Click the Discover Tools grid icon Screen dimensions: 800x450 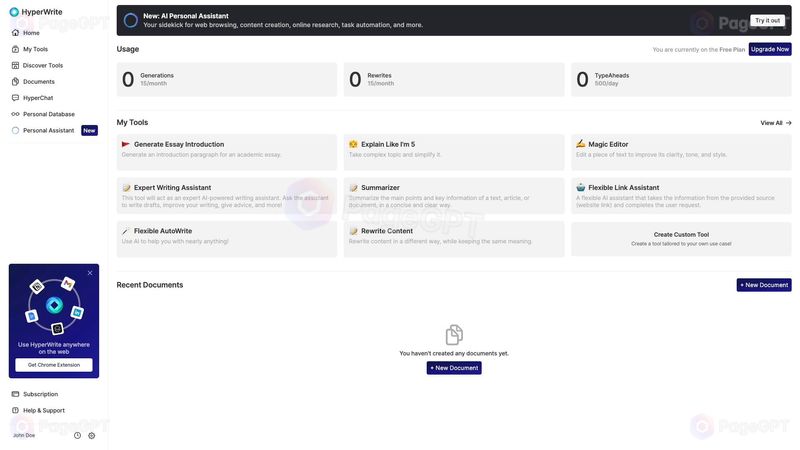(15, 65)
